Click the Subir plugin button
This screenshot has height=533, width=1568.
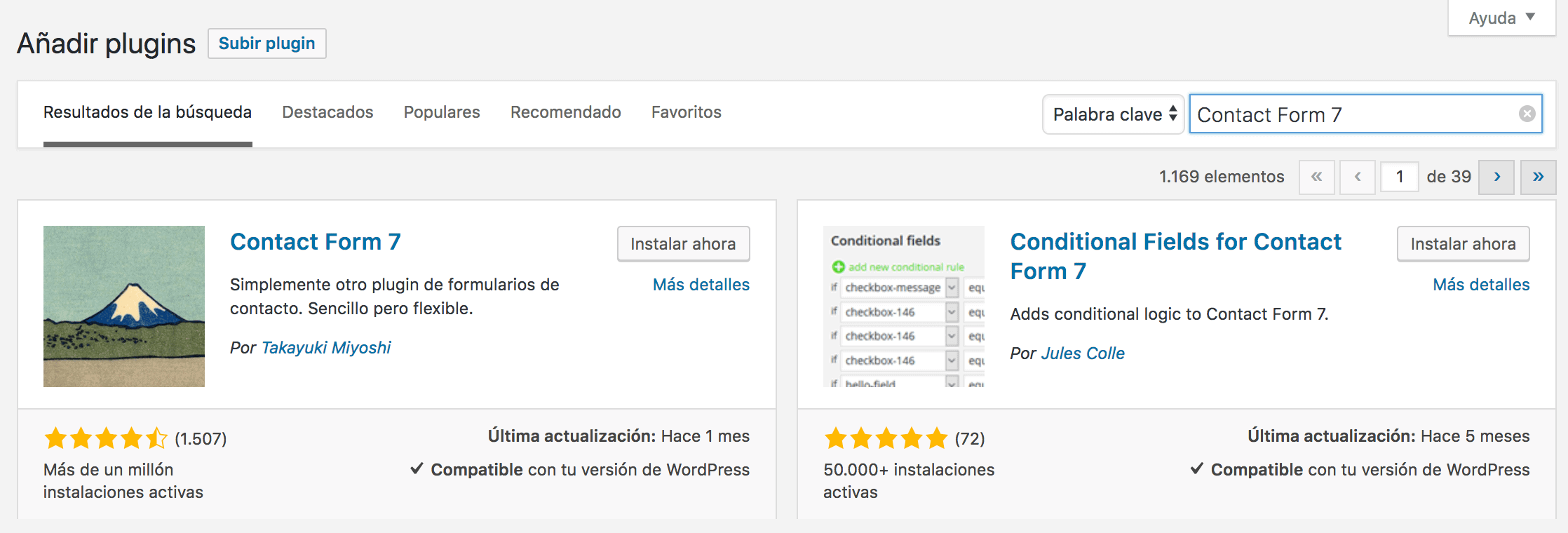coord(266,43)
